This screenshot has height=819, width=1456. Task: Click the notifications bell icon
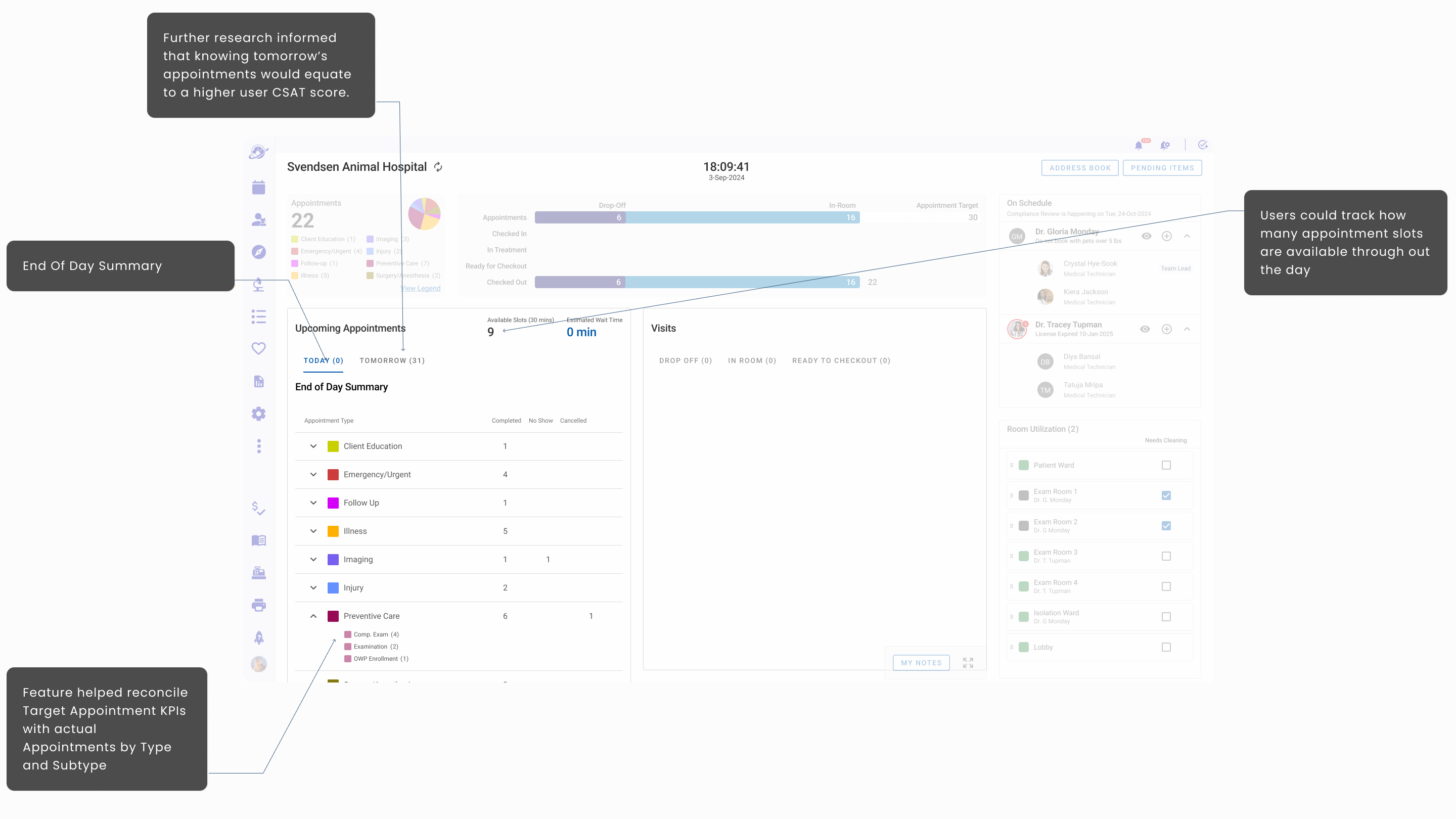pyautogui.click(x=1139, y=145)
